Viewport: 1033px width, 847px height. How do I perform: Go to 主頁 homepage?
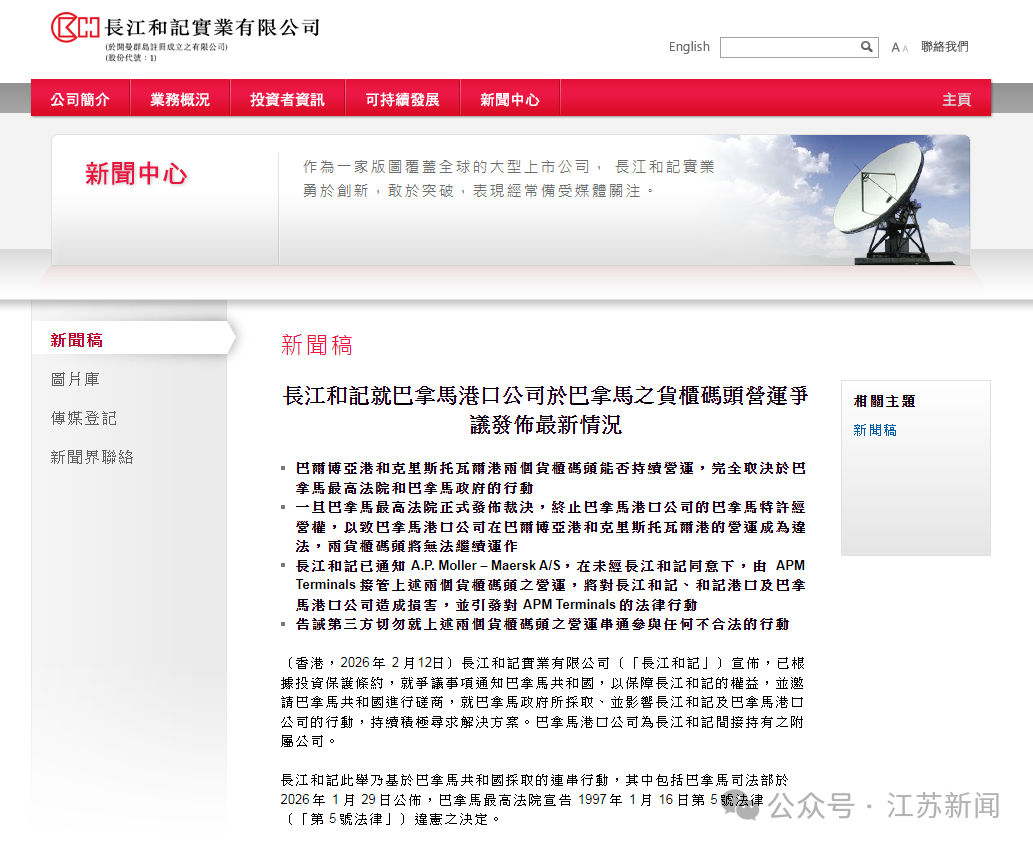point(957,98)
